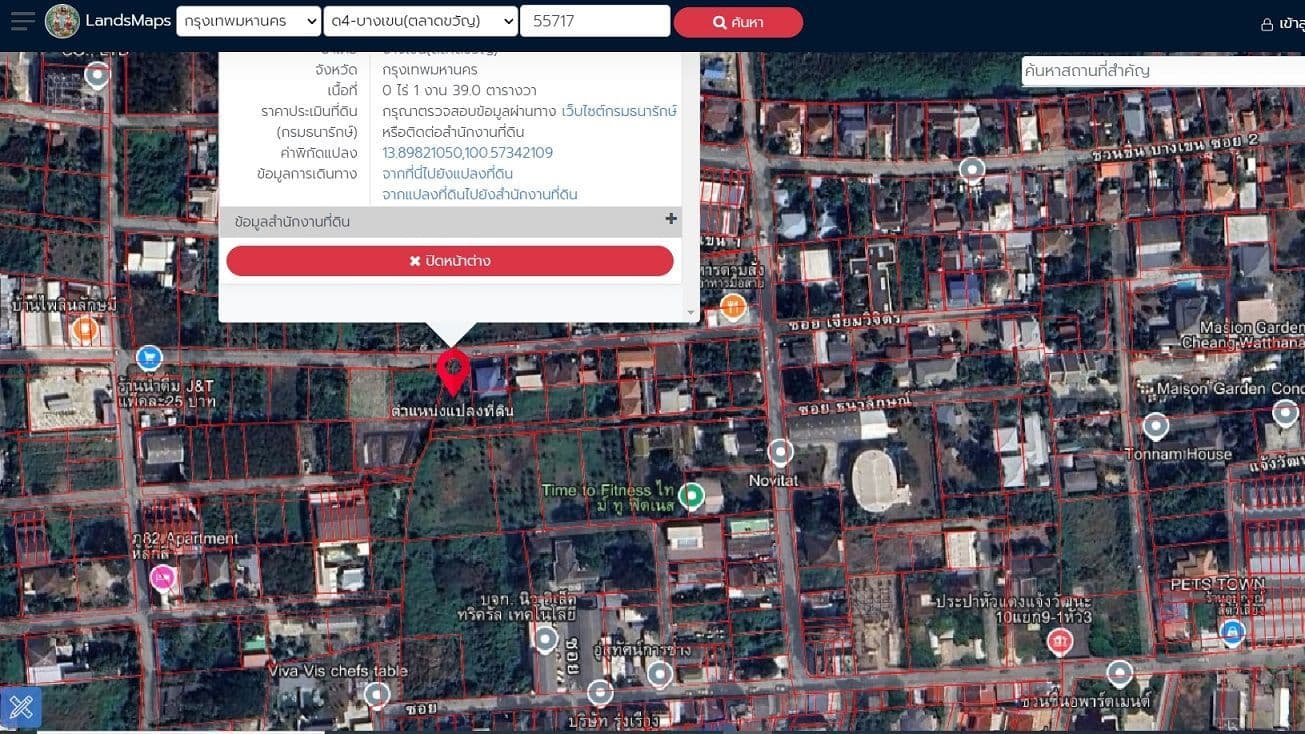Click the parcel number field showing 55717

coord(595,21)
